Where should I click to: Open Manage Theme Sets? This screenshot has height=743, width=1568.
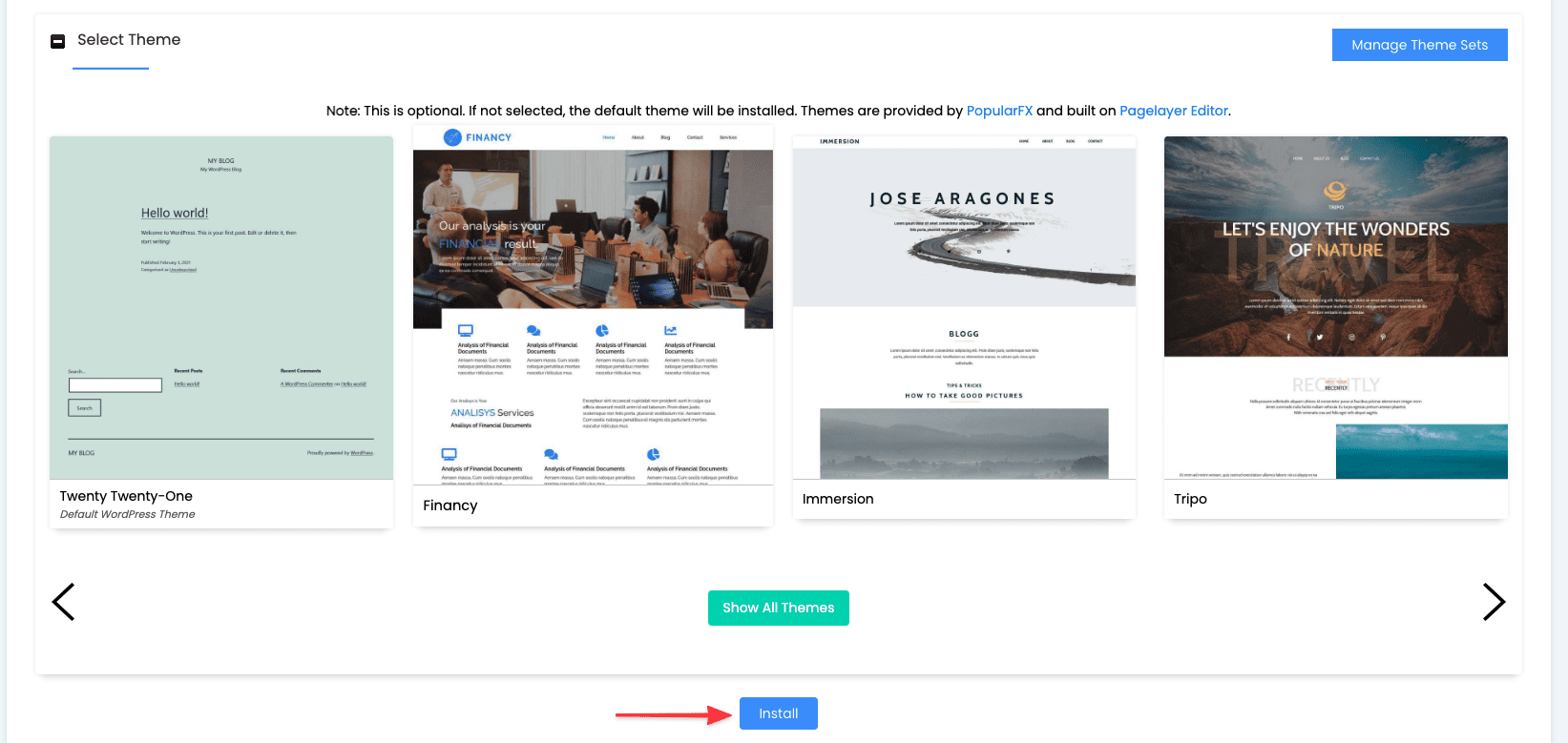click(x=1419, y=45)
